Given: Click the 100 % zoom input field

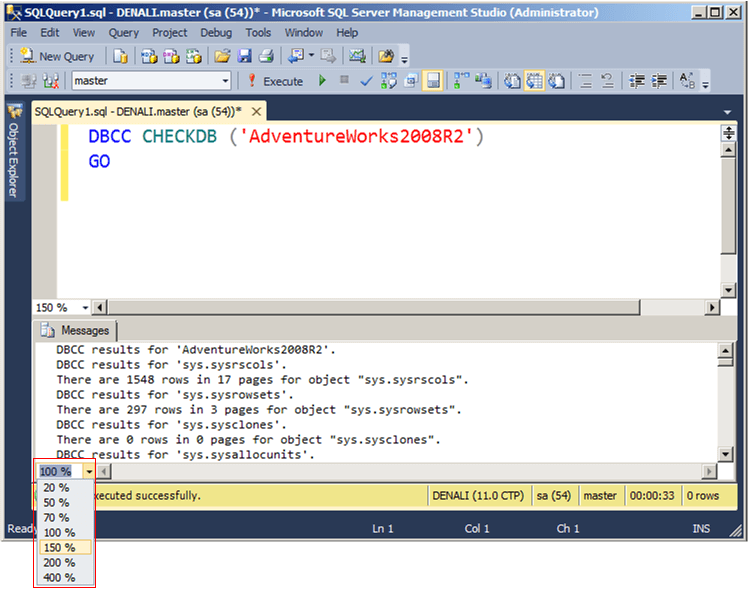Looking at the screenshot, I should click(x=60, y=472).
